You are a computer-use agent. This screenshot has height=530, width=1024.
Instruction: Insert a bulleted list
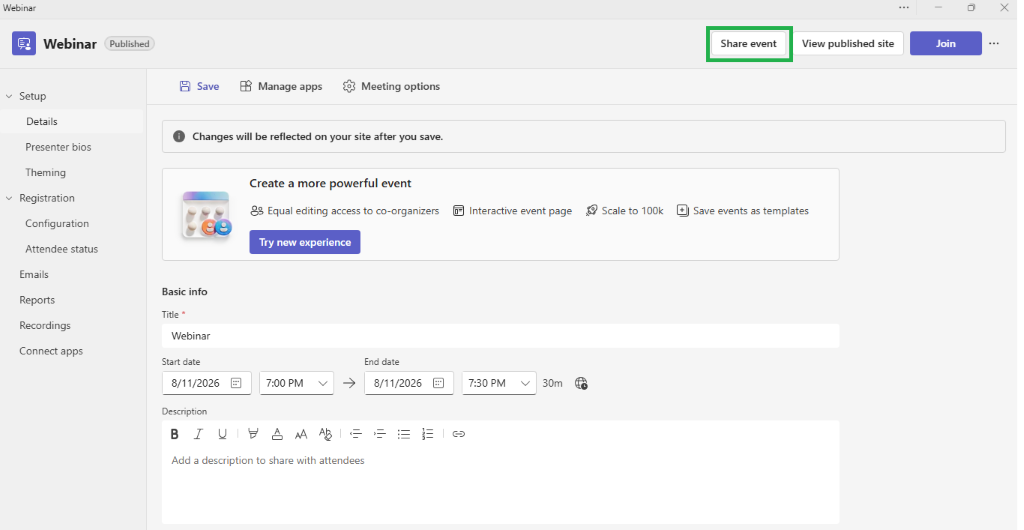(404, 434)
